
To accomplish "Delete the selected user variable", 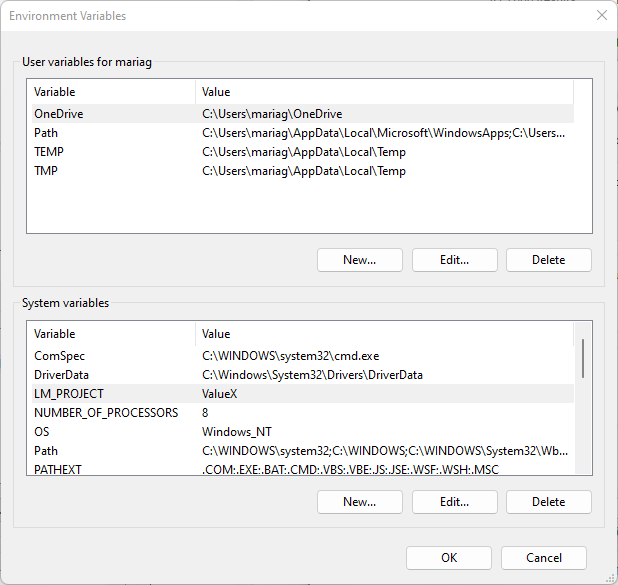I will coord(548,260).
